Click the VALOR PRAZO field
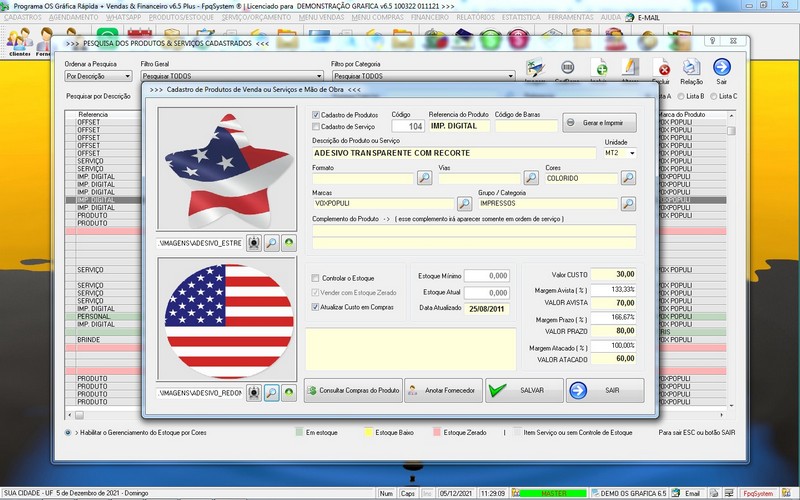This screenshot has width=800, height=500. (613, 331)
